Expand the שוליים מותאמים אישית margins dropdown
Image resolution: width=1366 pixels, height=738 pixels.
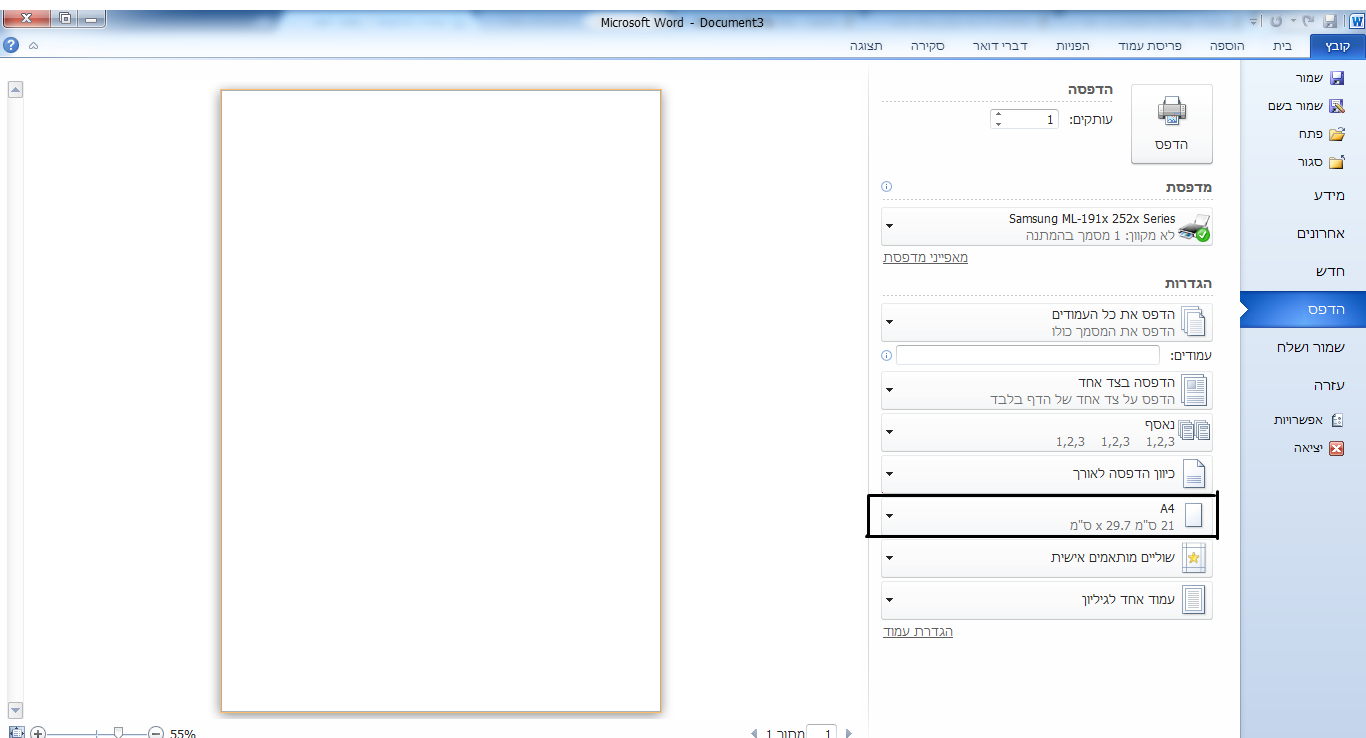point(1047,557)
